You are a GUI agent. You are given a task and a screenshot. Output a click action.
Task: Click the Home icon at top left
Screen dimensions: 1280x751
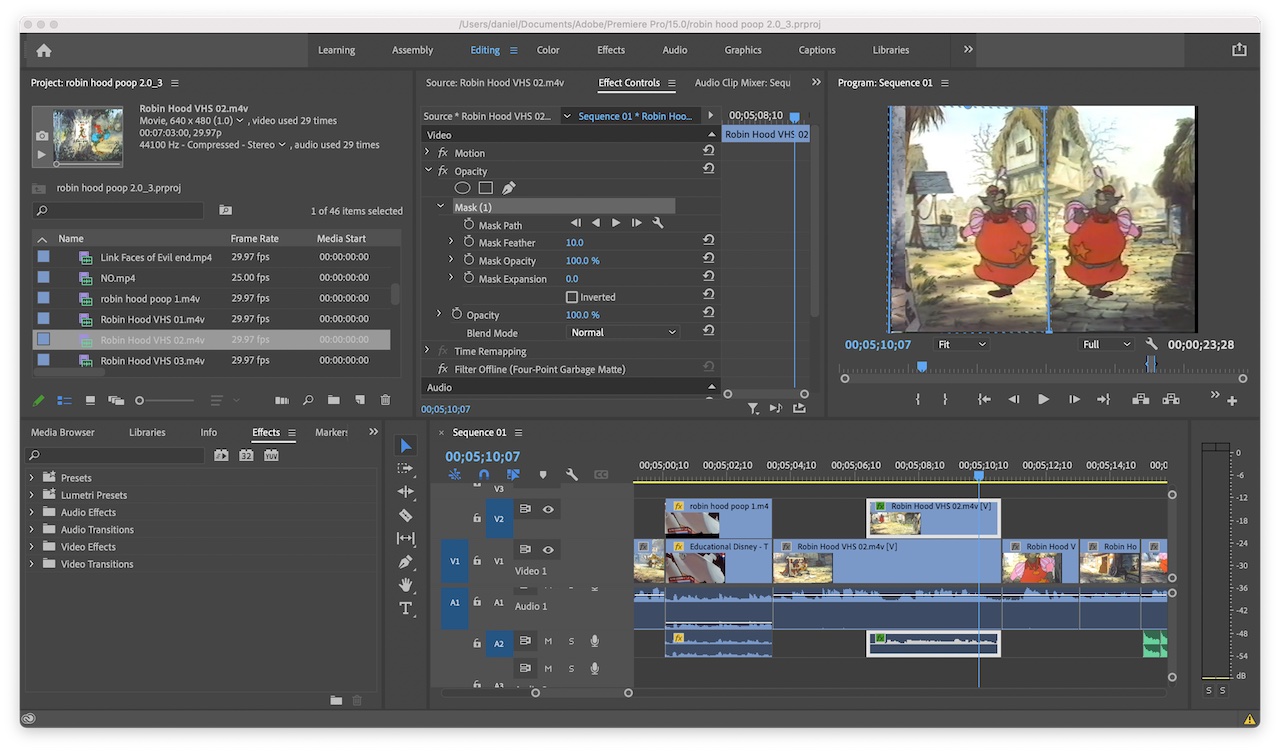tap(44, 50)
